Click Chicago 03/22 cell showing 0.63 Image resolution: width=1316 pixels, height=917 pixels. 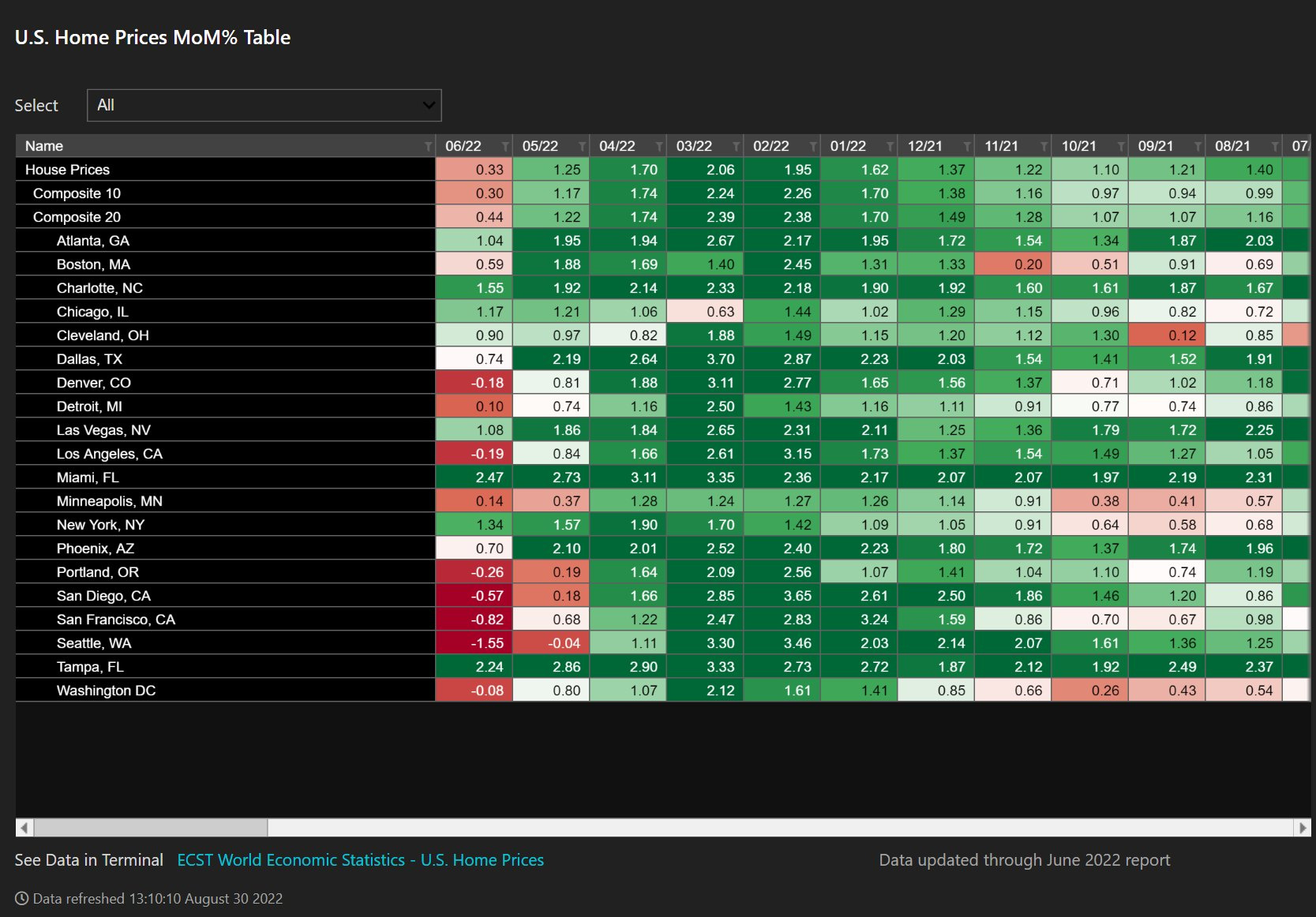coord(705,312)
